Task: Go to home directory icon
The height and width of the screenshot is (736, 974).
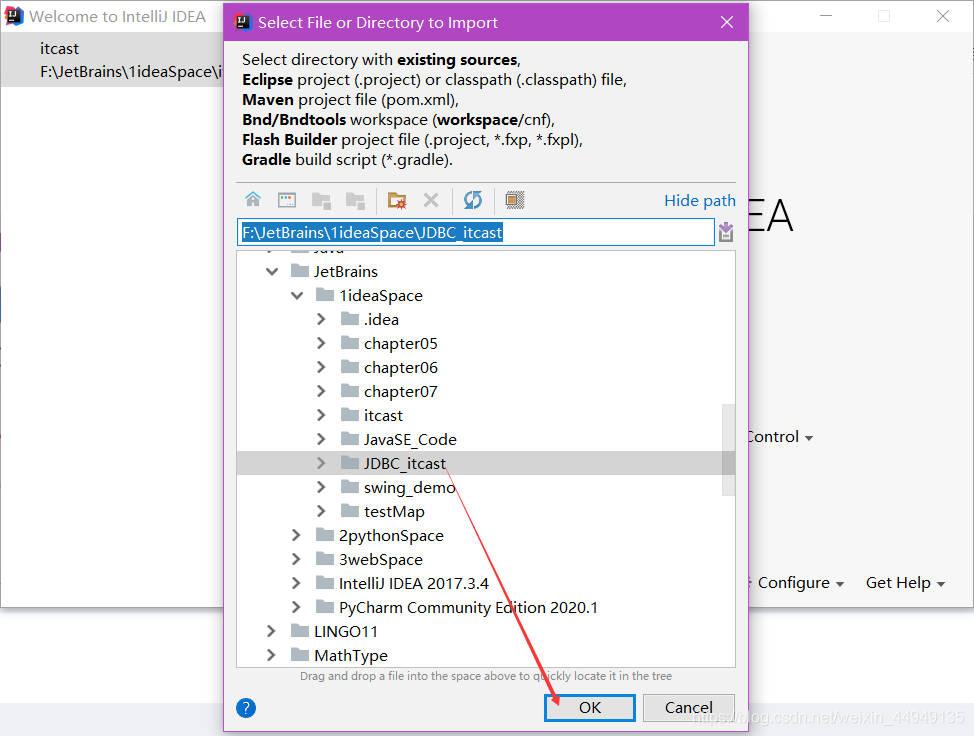Action: point(253,200)
